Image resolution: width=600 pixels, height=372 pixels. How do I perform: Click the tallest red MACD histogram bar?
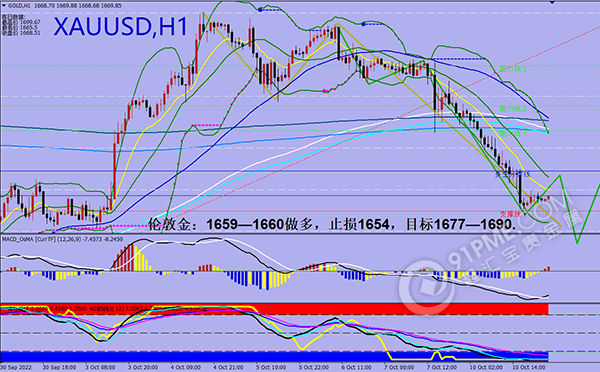click(131, 257)
